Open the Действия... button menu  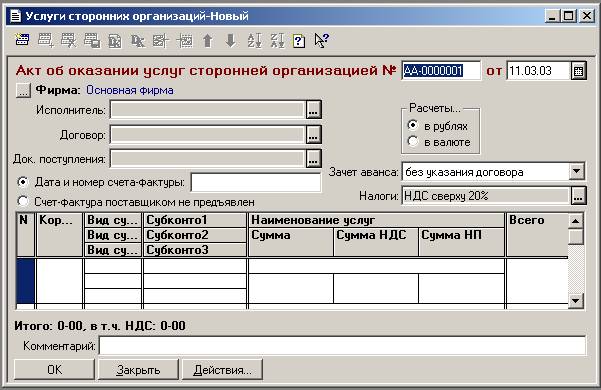(222, 369)
